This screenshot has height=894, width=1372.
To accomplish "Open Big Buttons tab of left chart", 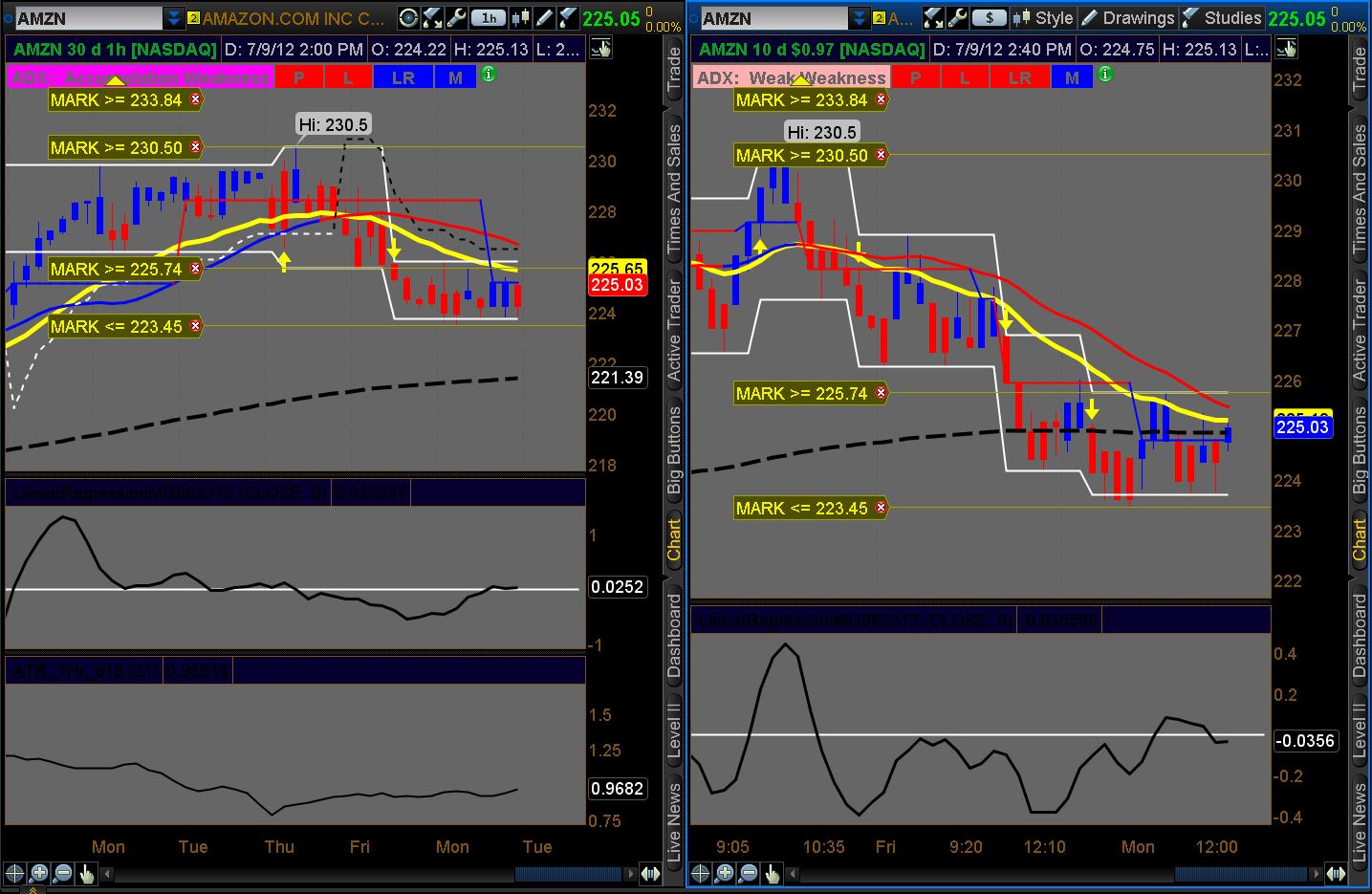I will 673,450.
